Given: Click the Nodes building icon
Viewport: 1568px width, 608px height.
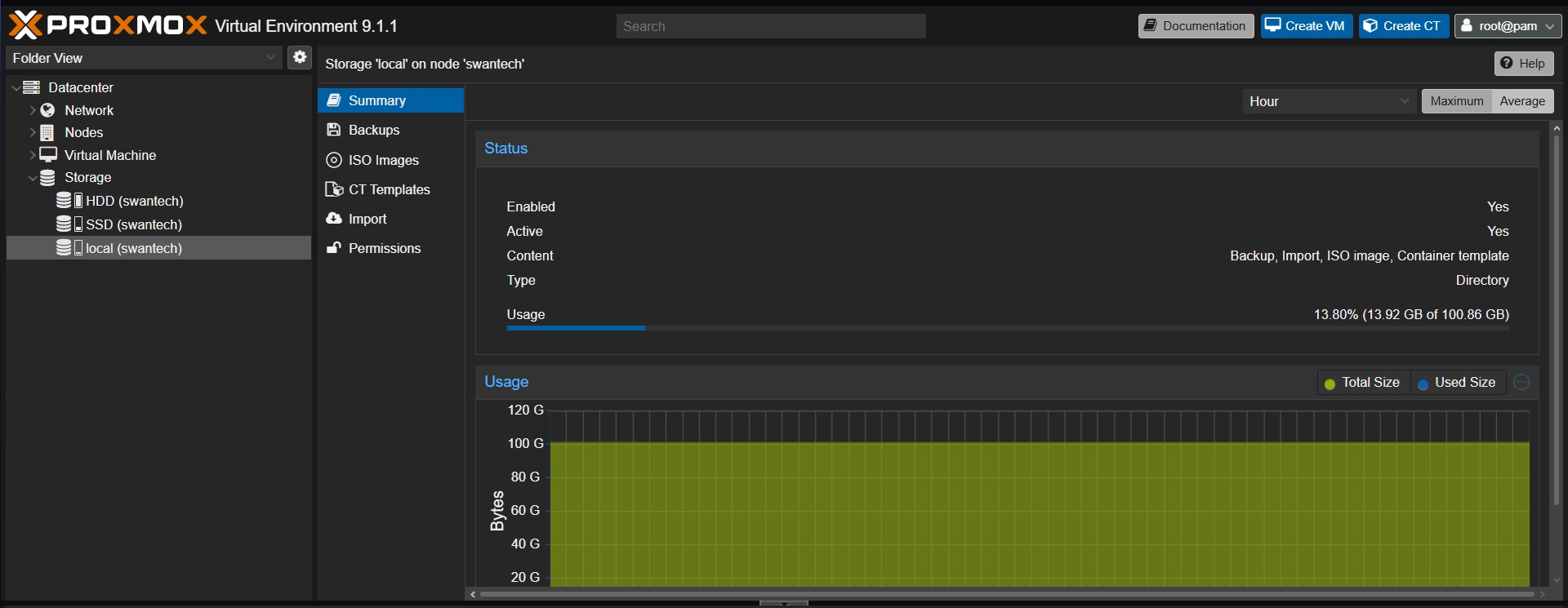Looking at the screenshot, I should [48, 132].
